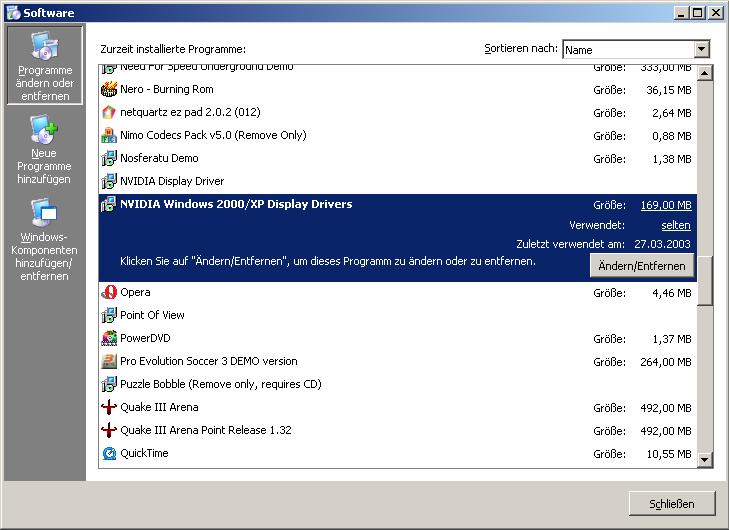Click the 'Ändern/Entfernen' button
Viewport: 729px width, 530px height.
pyautogui.click(x=642, y=266)
